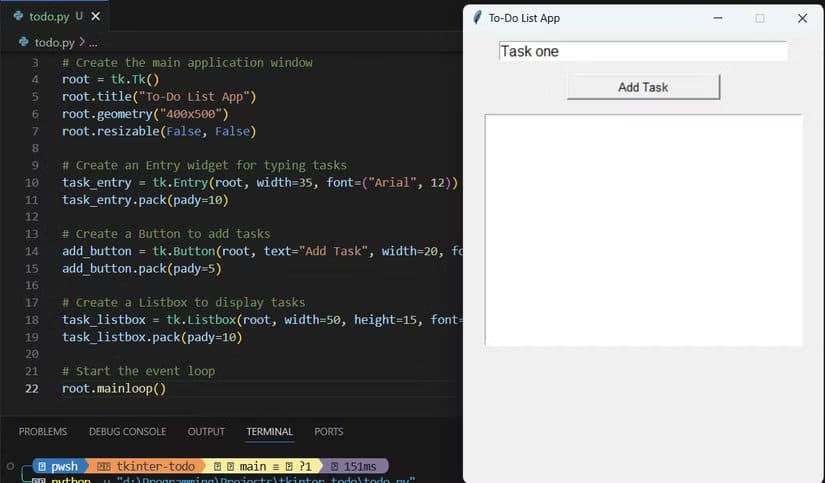Click the terminal command decoration circle
Viewport: 825px width, 483px height.
click(x=10, y=466)
